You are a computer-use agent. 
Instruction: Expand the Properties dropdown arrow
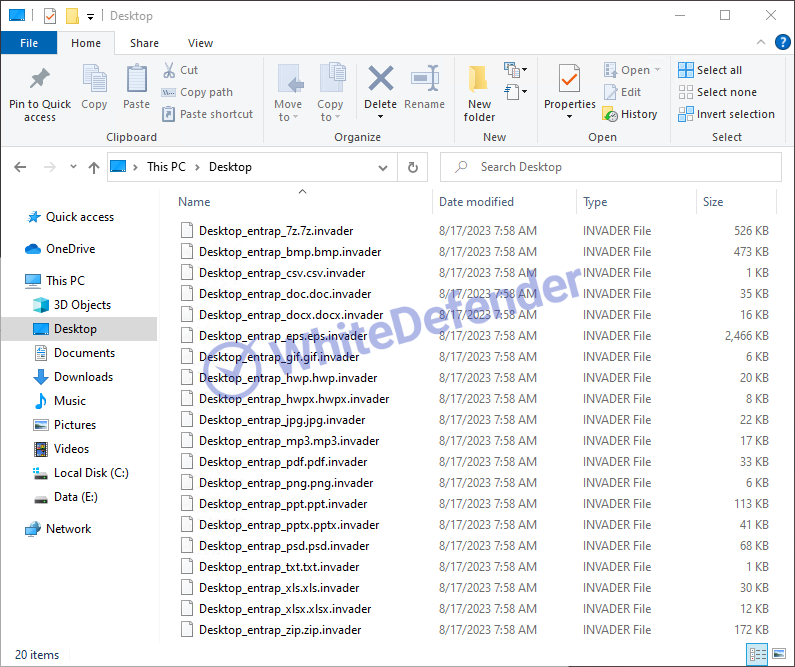569,117
